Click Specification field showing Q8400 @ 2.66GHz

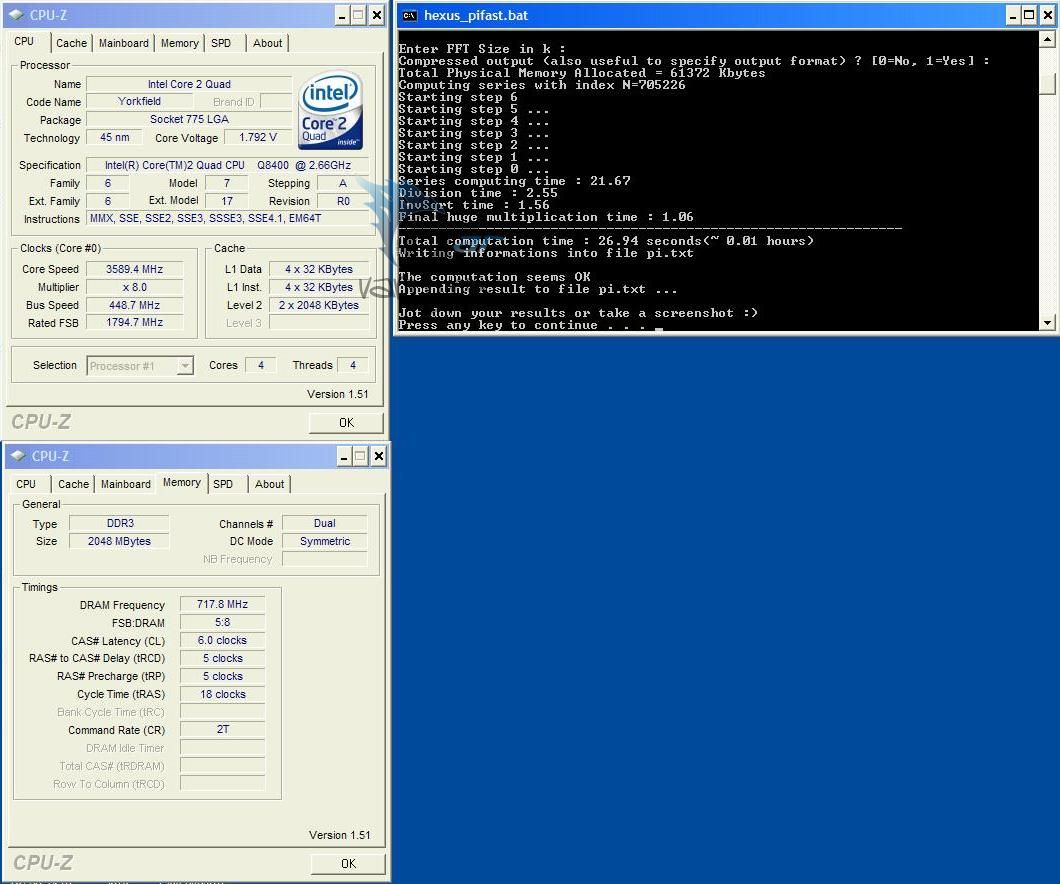point(228,165)
